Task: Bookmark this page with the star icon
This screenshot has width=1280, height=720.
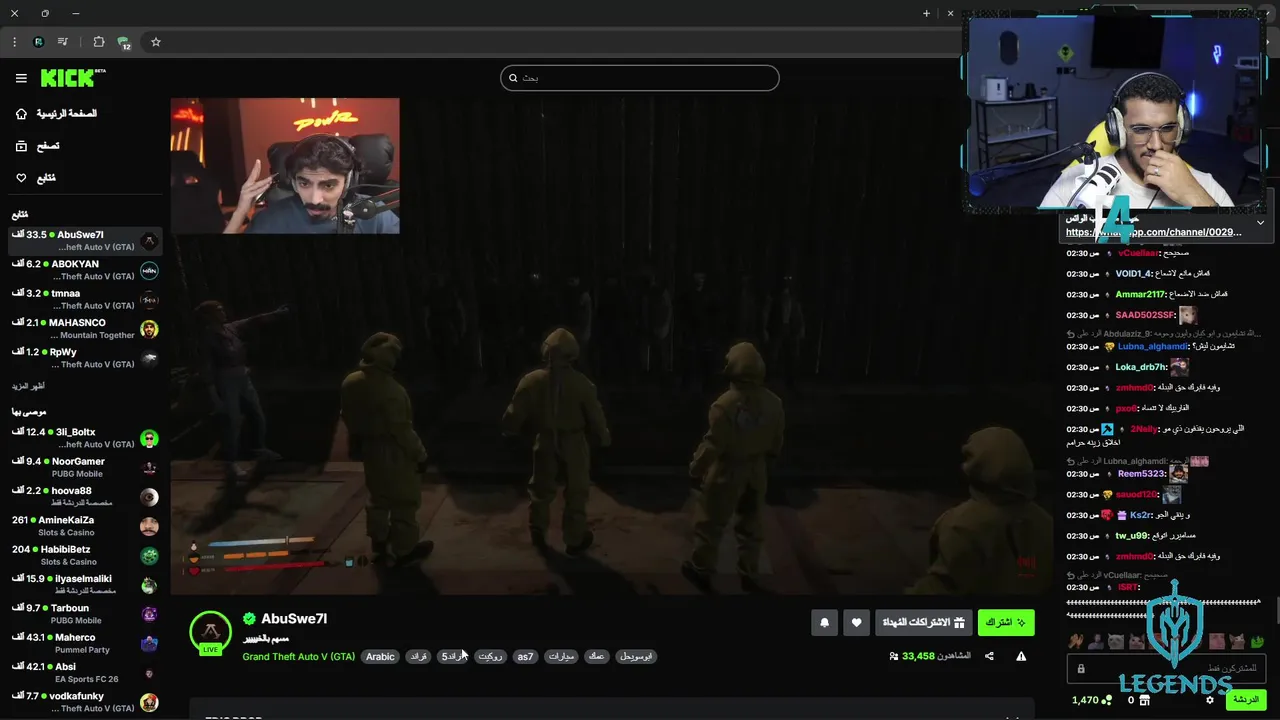Action: tap(156, 42)
